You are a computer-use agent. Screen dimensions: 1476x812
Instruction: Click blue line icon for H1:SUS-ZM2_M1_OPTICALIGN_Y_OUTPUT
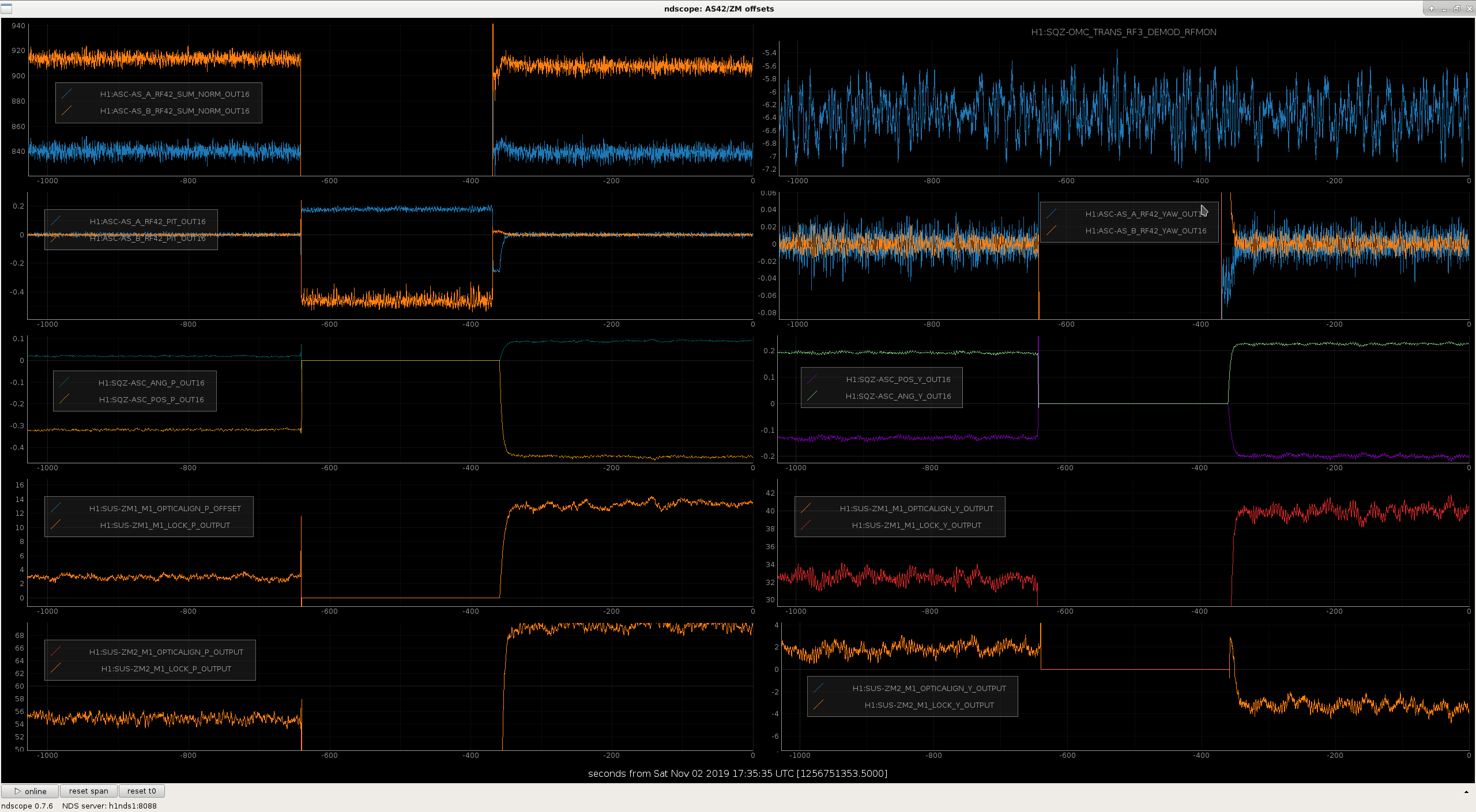(819, 688)
